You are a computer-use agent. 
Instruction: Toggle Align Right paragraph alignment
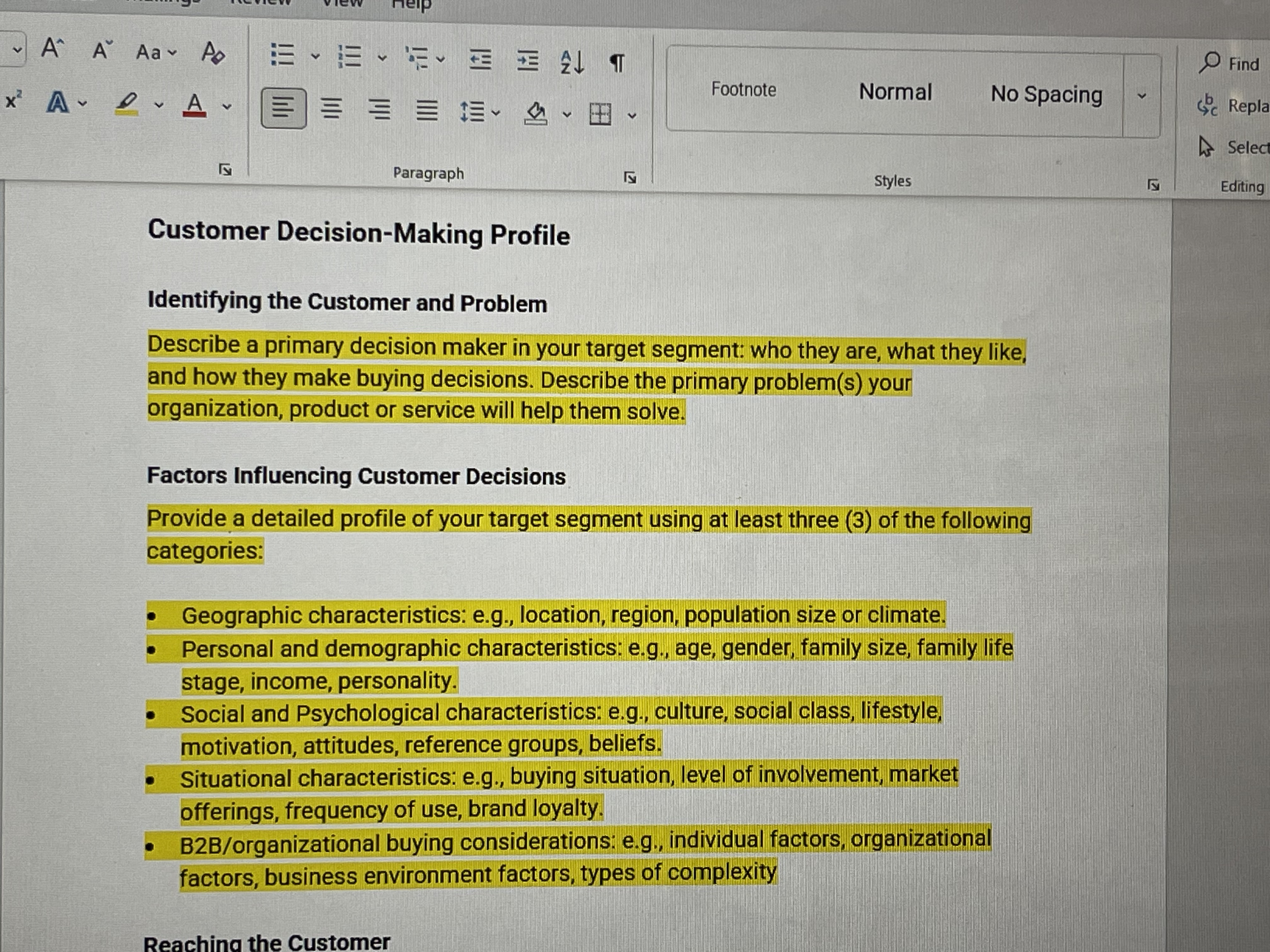coord(379,110)
